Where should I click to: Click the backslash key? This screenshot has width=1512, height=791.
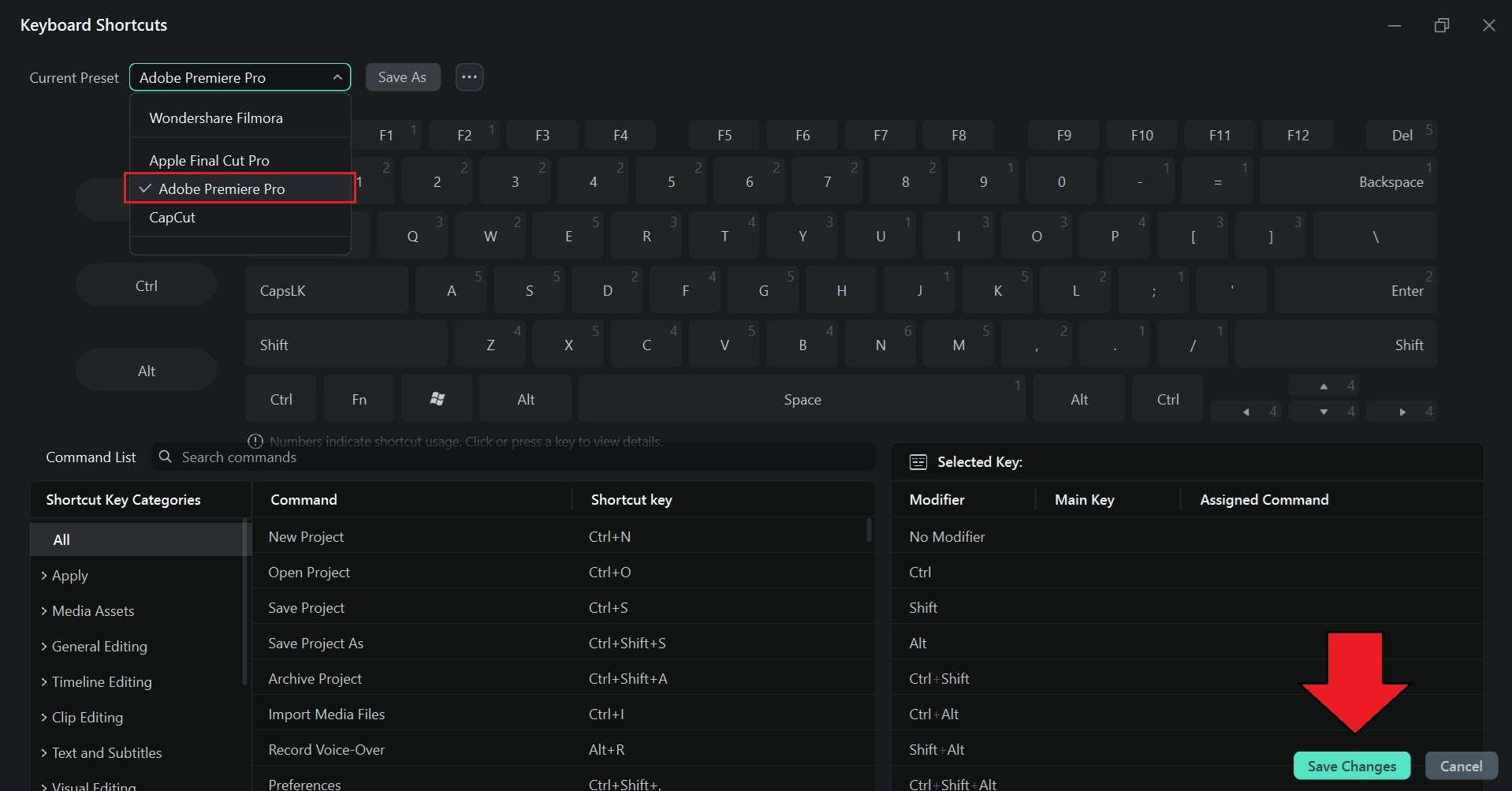coord(1376,236)
